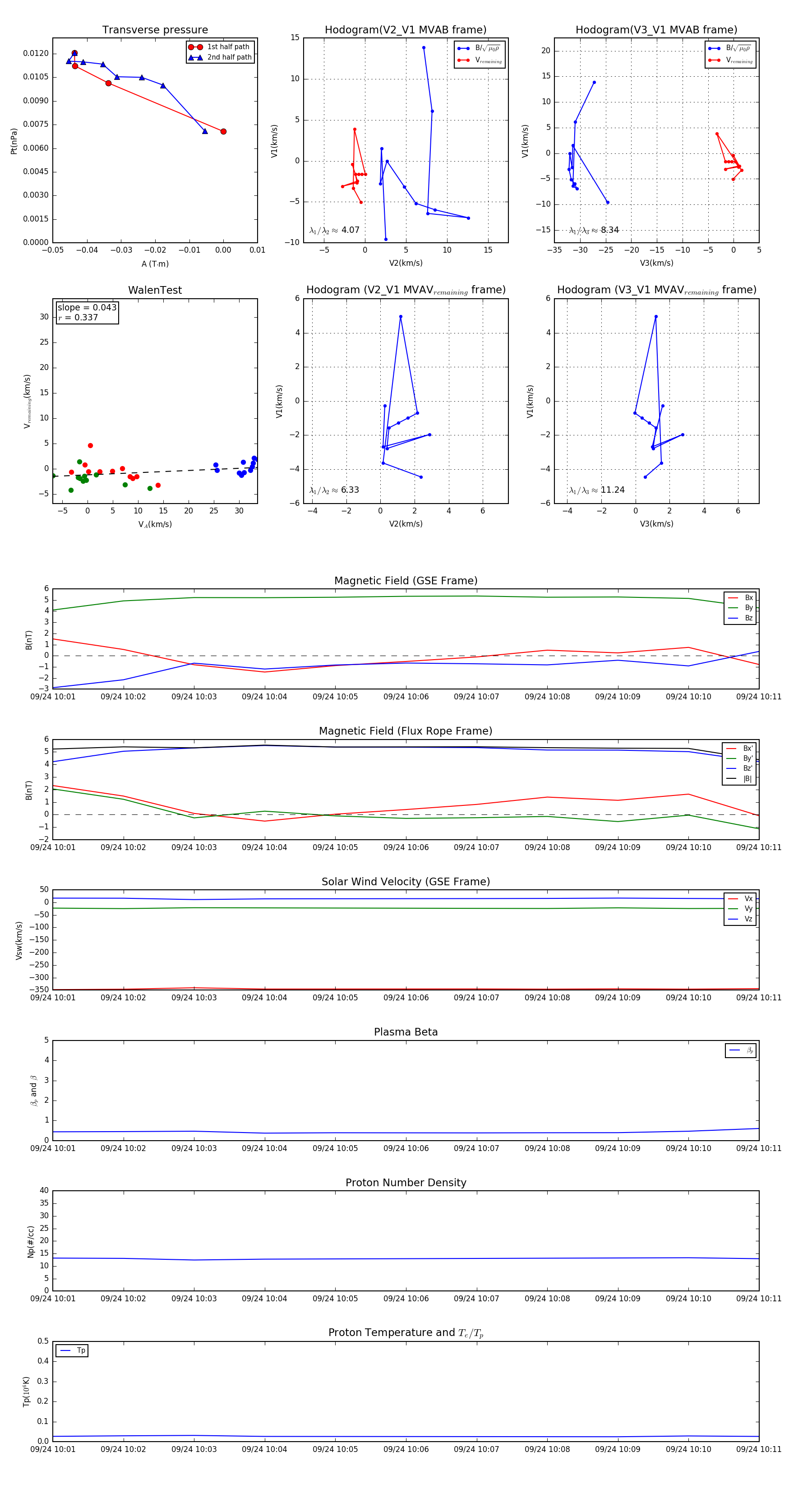This screenshot has width=812, height=1489.
Task: Click the 'slope = 0.043' annotation
Action: click(87, 308)
